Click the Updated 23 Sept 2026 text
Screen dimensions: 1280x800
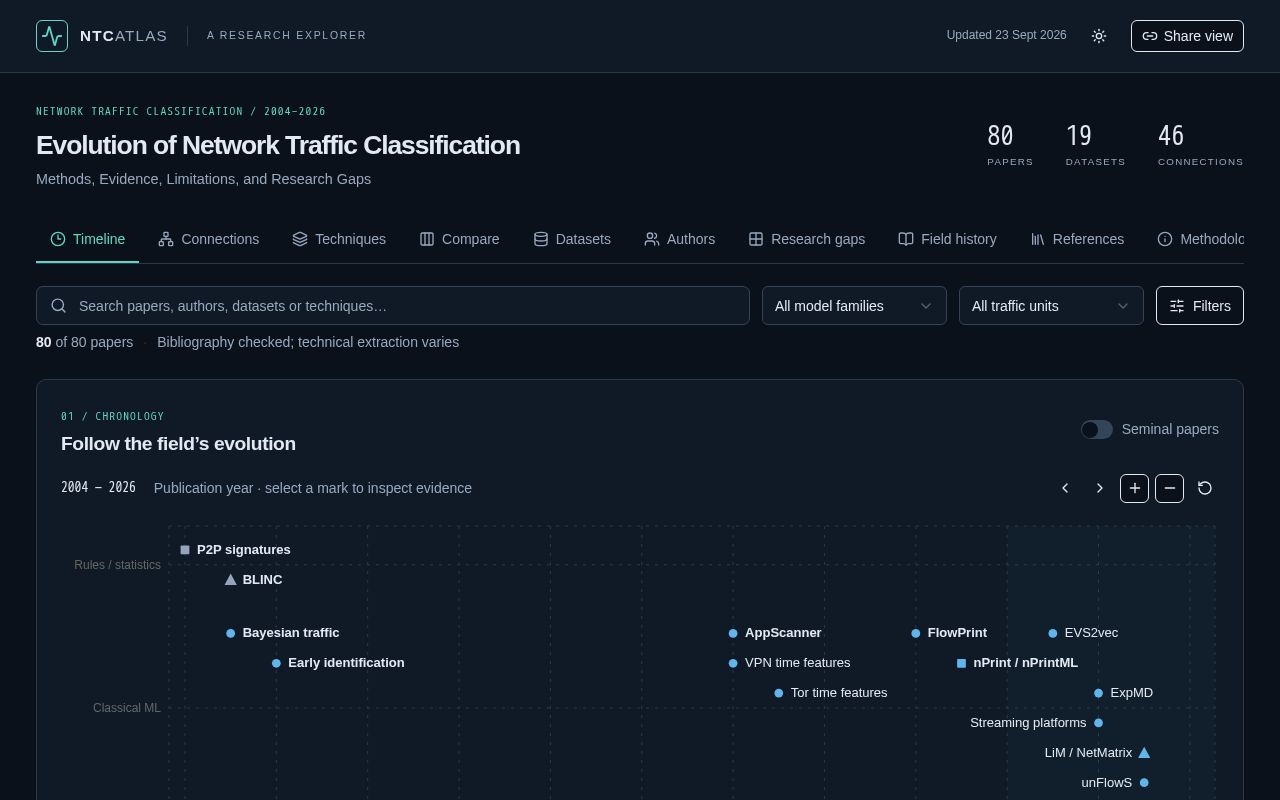1006,35
